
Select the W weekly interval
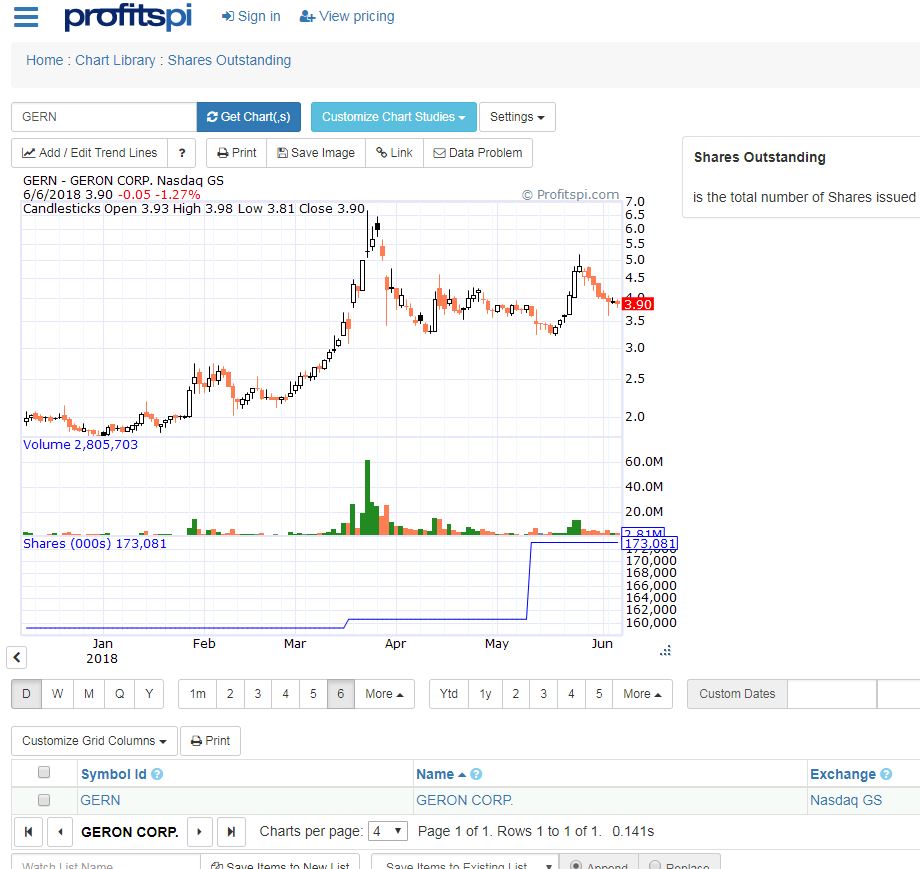(x=58, y=694)
